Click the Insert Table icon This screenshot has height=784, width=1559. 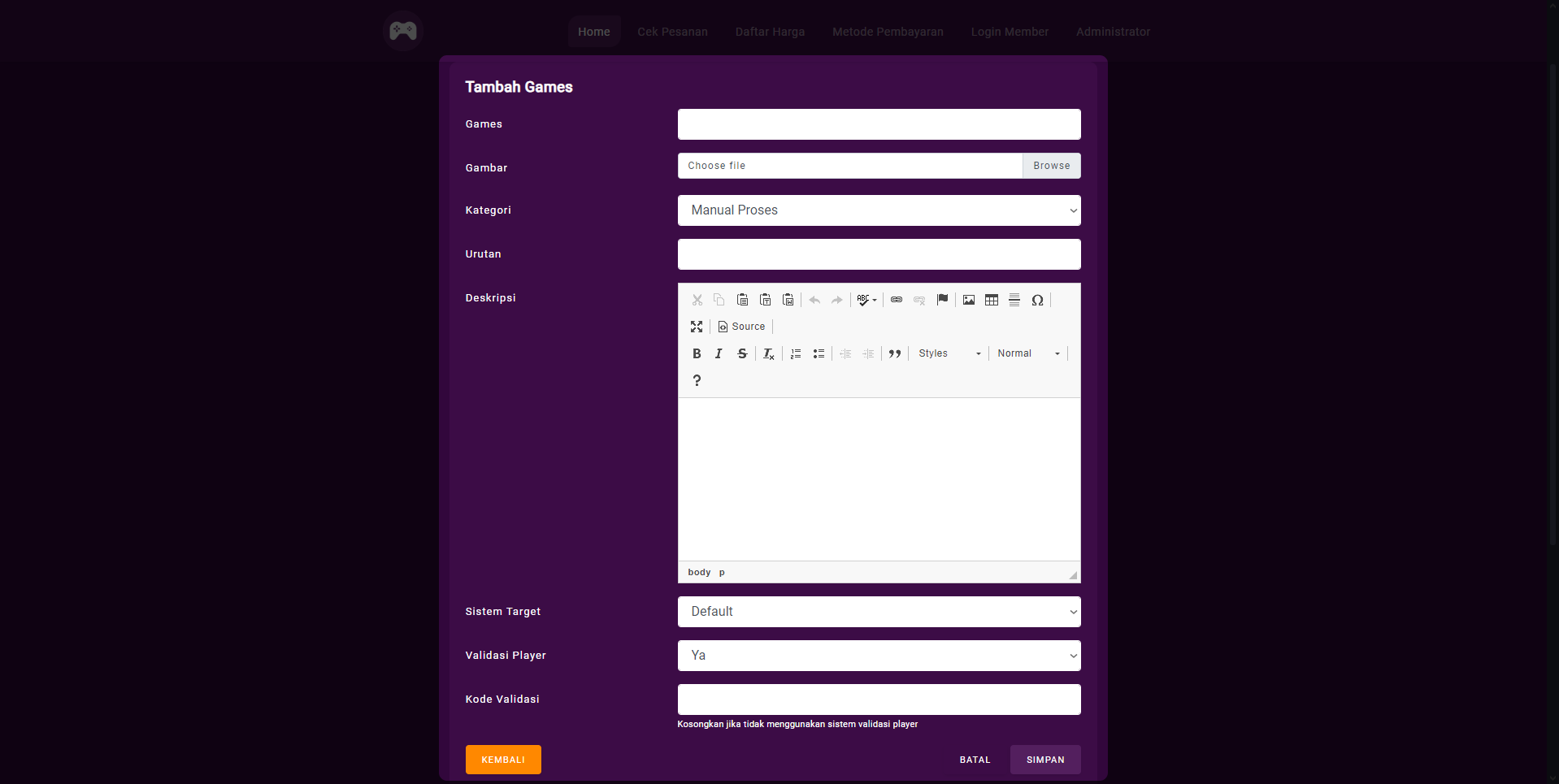coord(992,300)
